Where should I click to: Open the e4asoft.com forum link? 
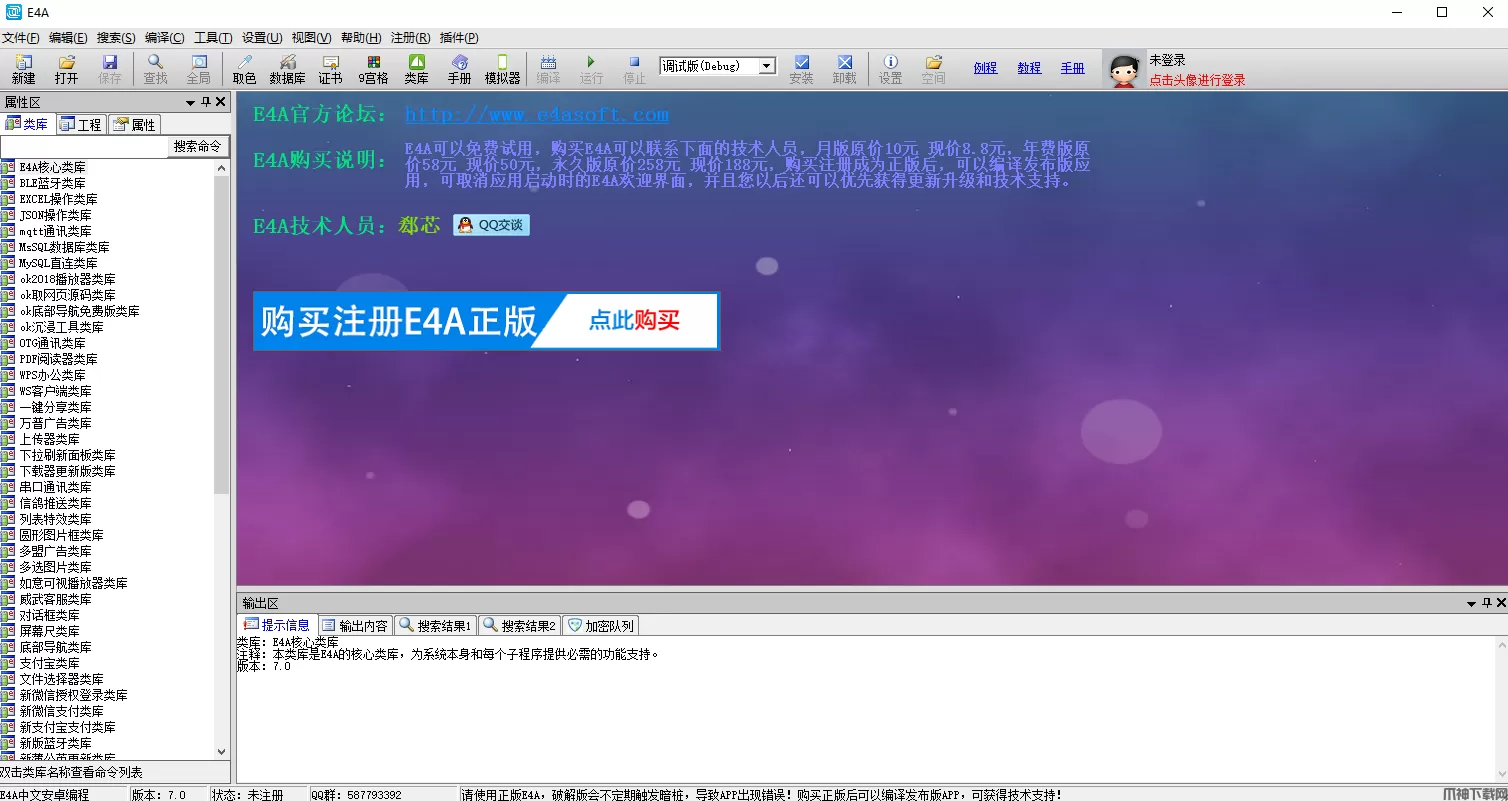536,115
